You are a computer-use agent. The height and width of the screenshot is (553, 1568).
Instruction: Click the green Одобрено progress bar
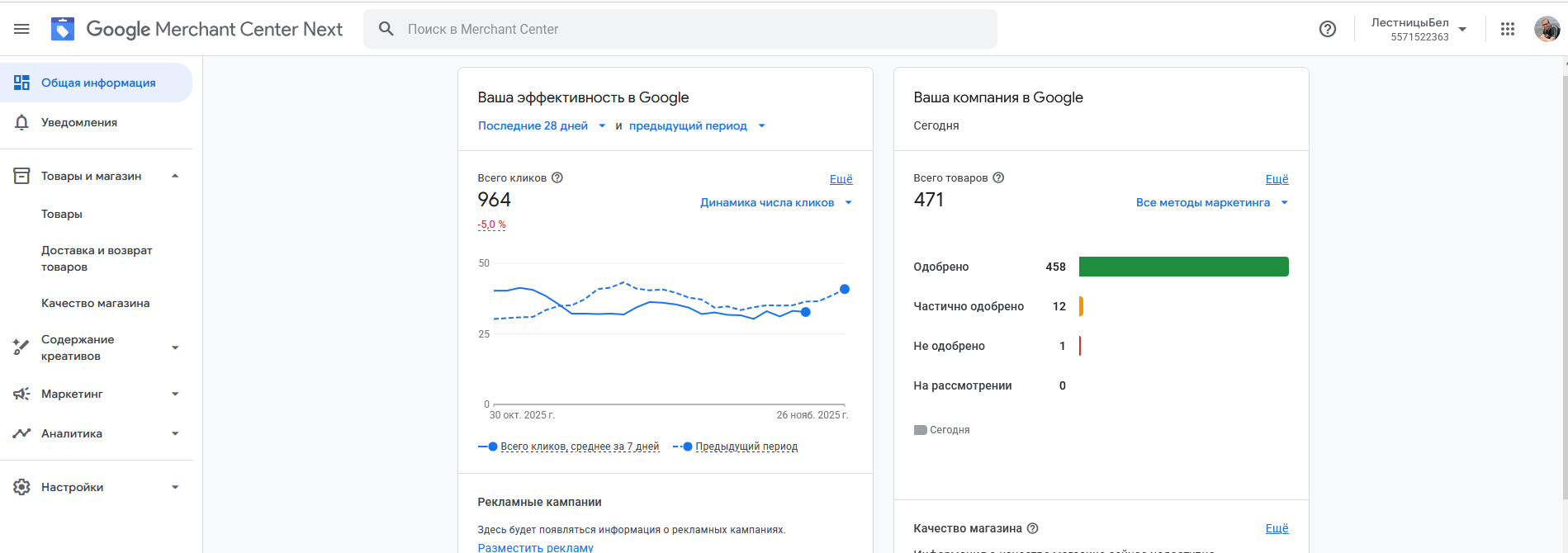click(1183, 267)
